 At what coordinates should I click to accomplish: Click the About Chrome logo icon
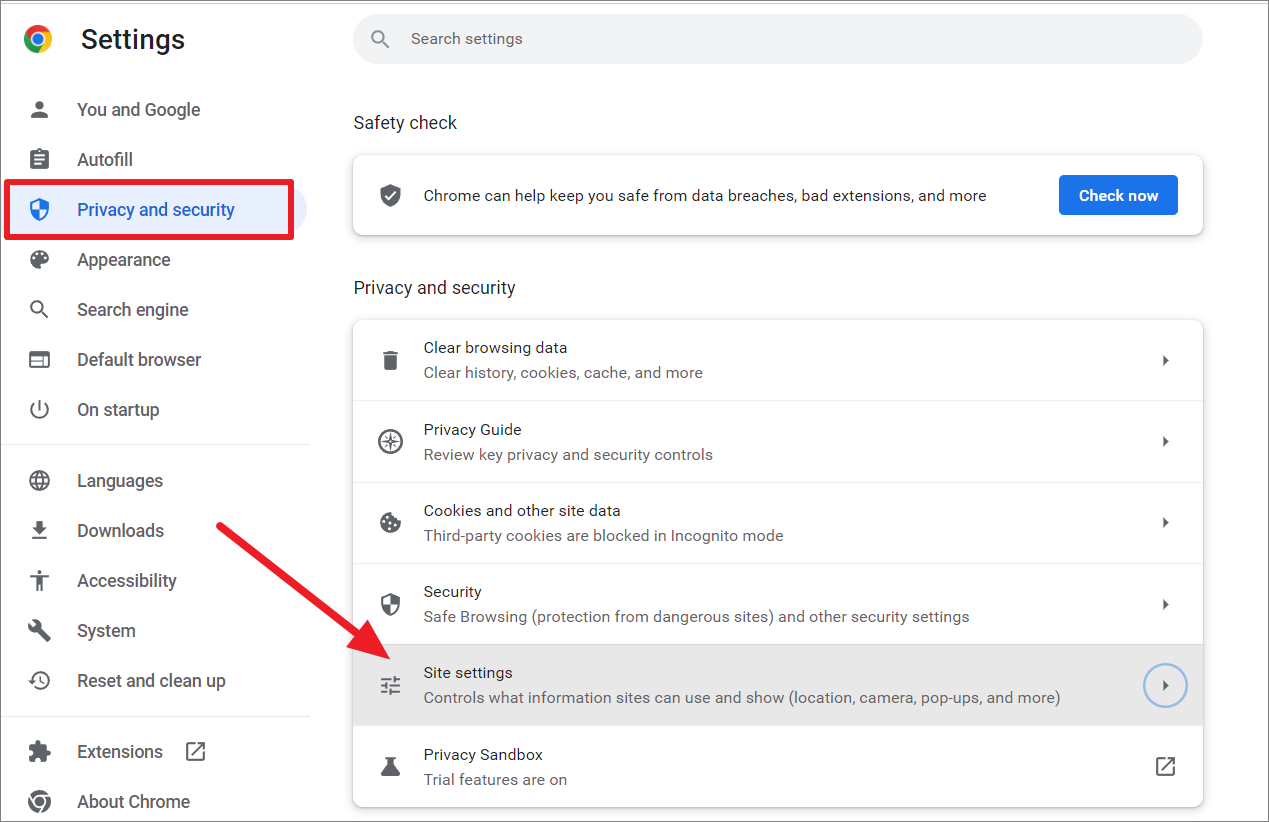point(39,801)
